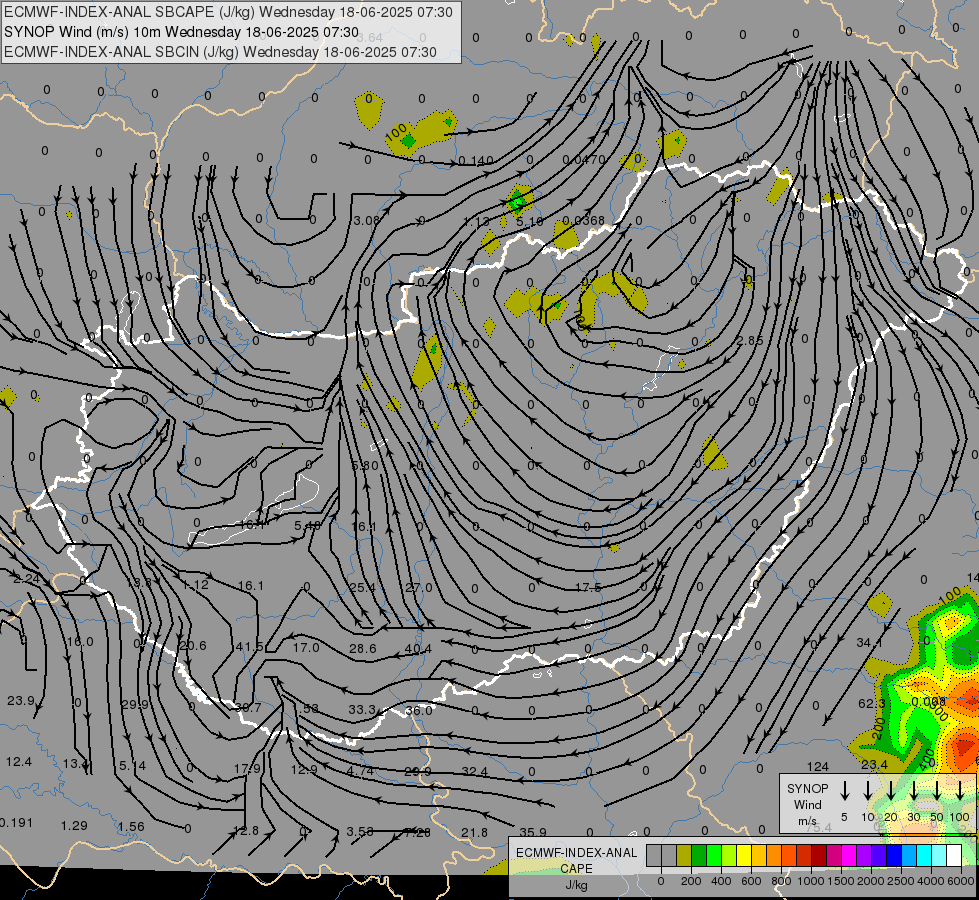Pick the 50 m/s wind arrow symbol

937,790
